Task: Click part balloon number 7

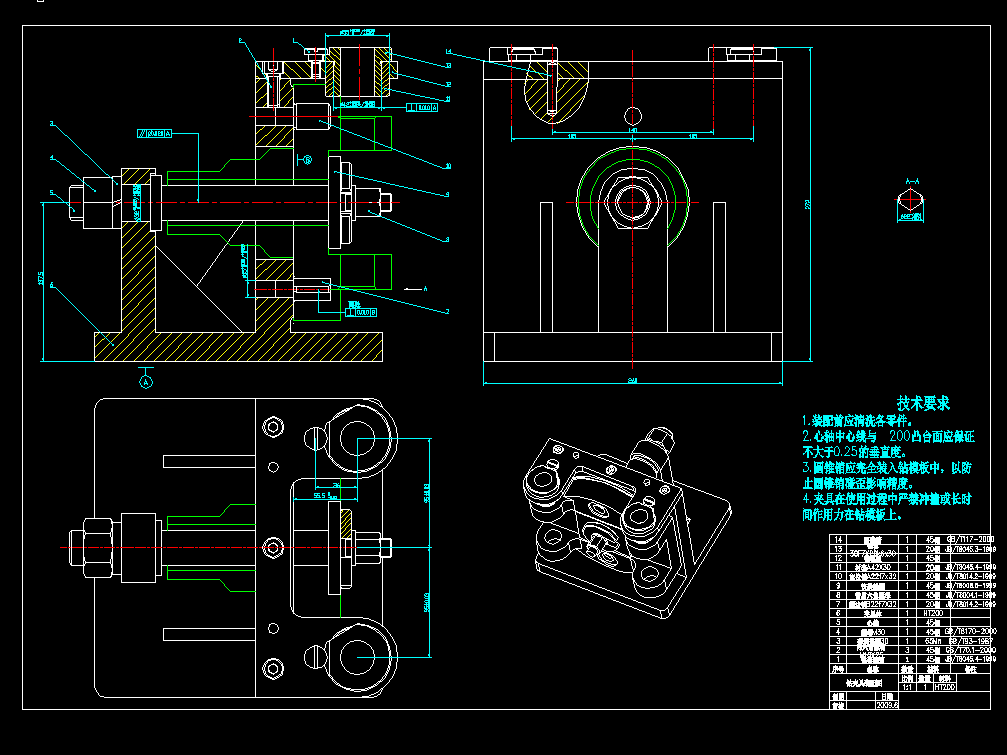Action: pyautogui.click(x=448, y=312)
